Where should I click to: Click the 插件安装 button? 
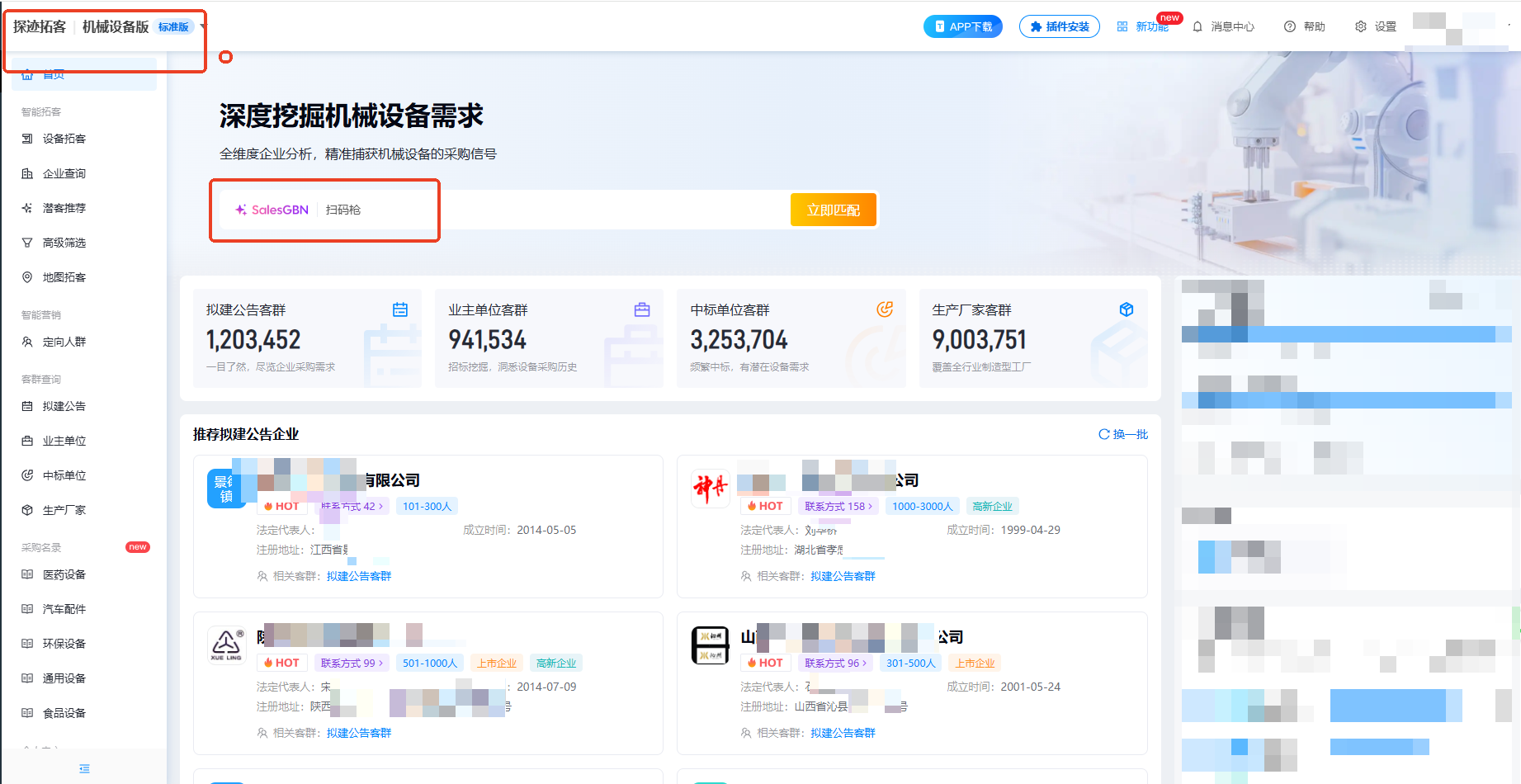[x=1059, y=26]
